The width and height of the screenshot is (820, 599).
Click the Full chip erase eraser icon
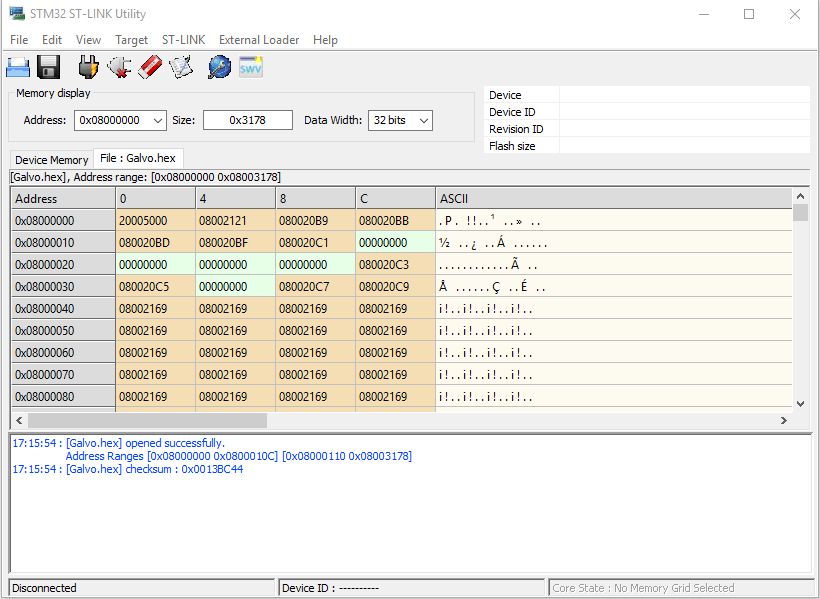click(x=150, y=67)
